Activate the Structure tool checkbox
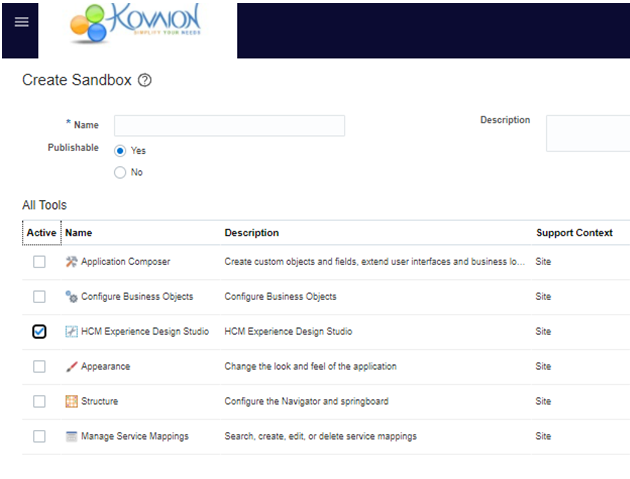This screenshot has width=630, height=479. click(39, 401)
